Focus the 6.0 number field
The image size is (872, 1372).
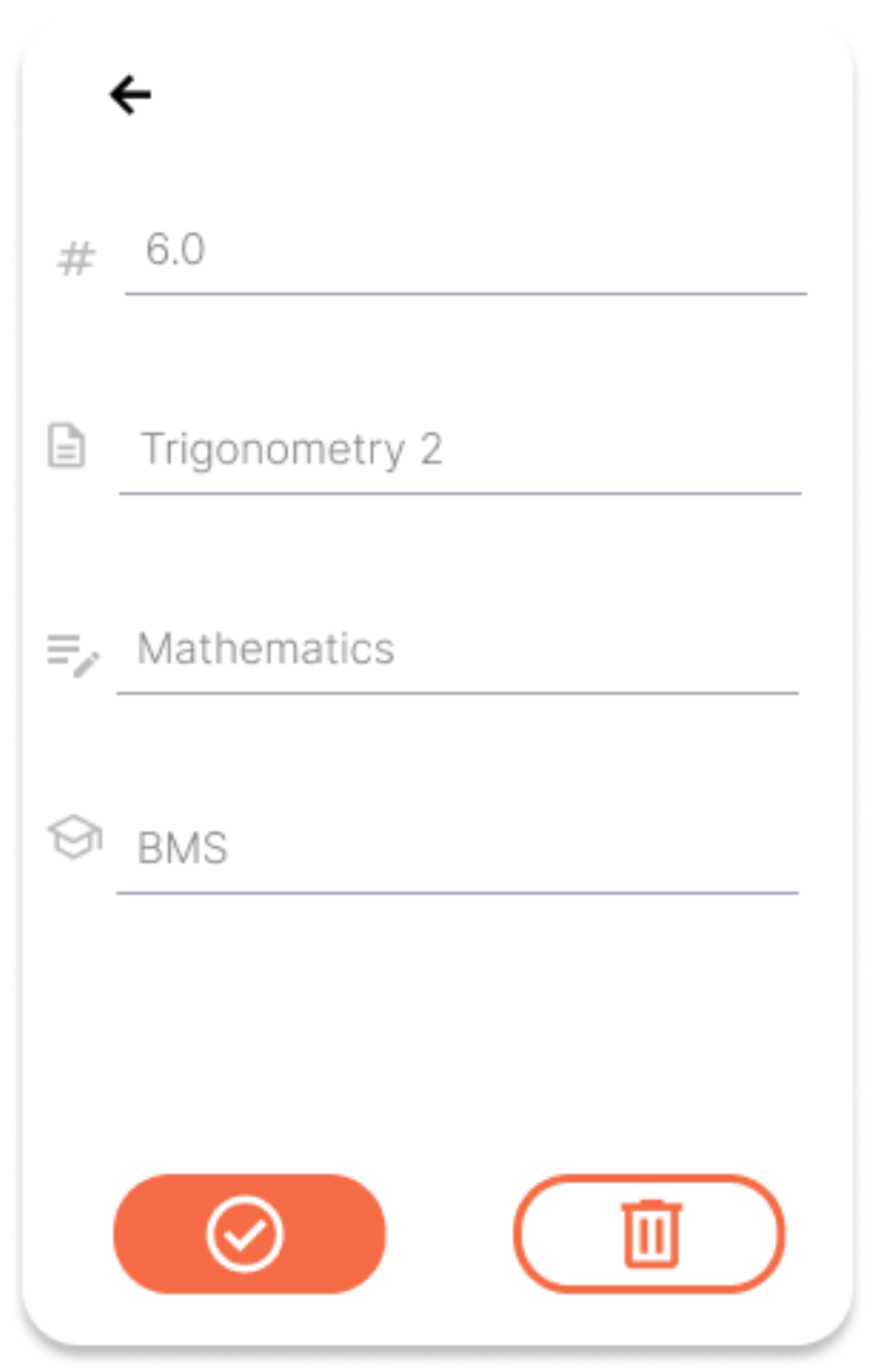click(465, 251)
